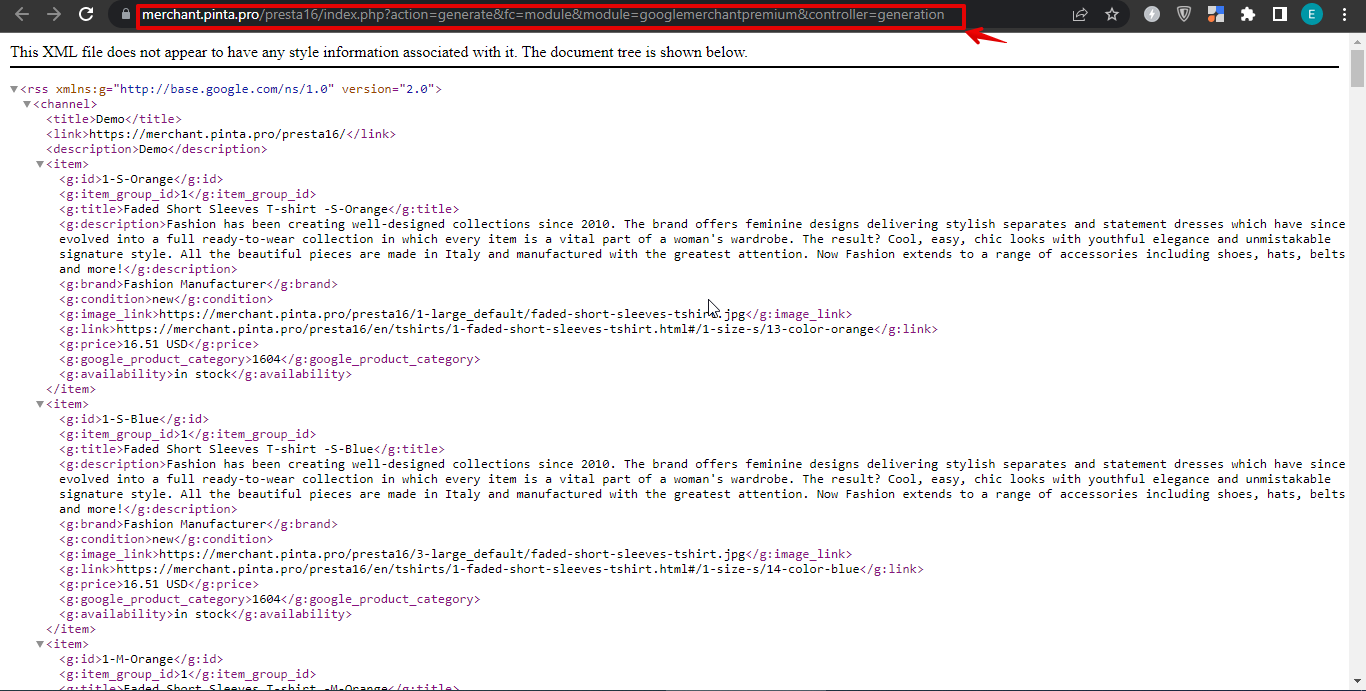Select the description Demo line
The image size is (1366, 691).
156,149
